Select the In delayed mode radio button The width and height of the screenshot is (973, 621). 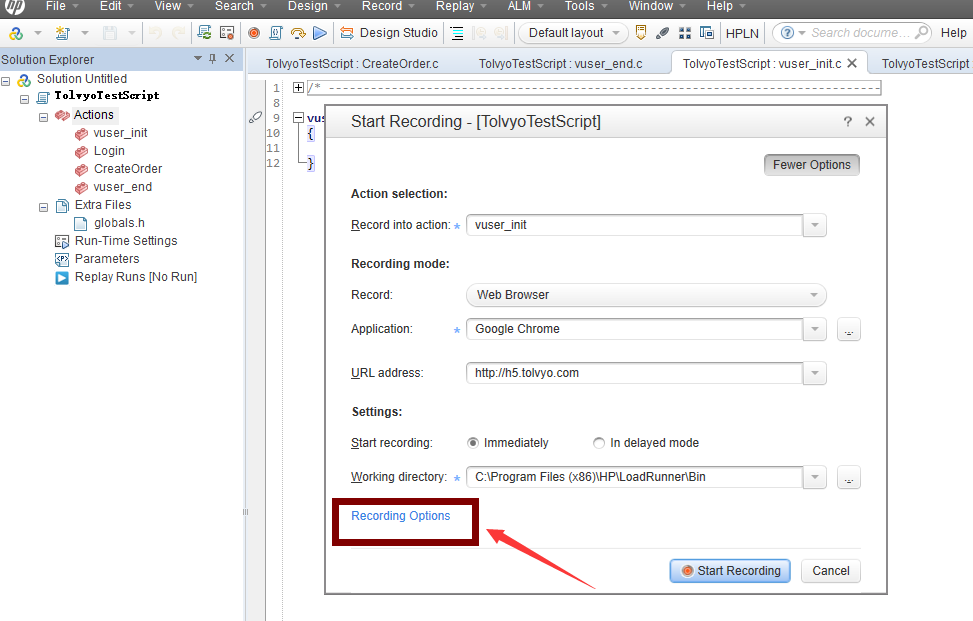tap(599, 443)
